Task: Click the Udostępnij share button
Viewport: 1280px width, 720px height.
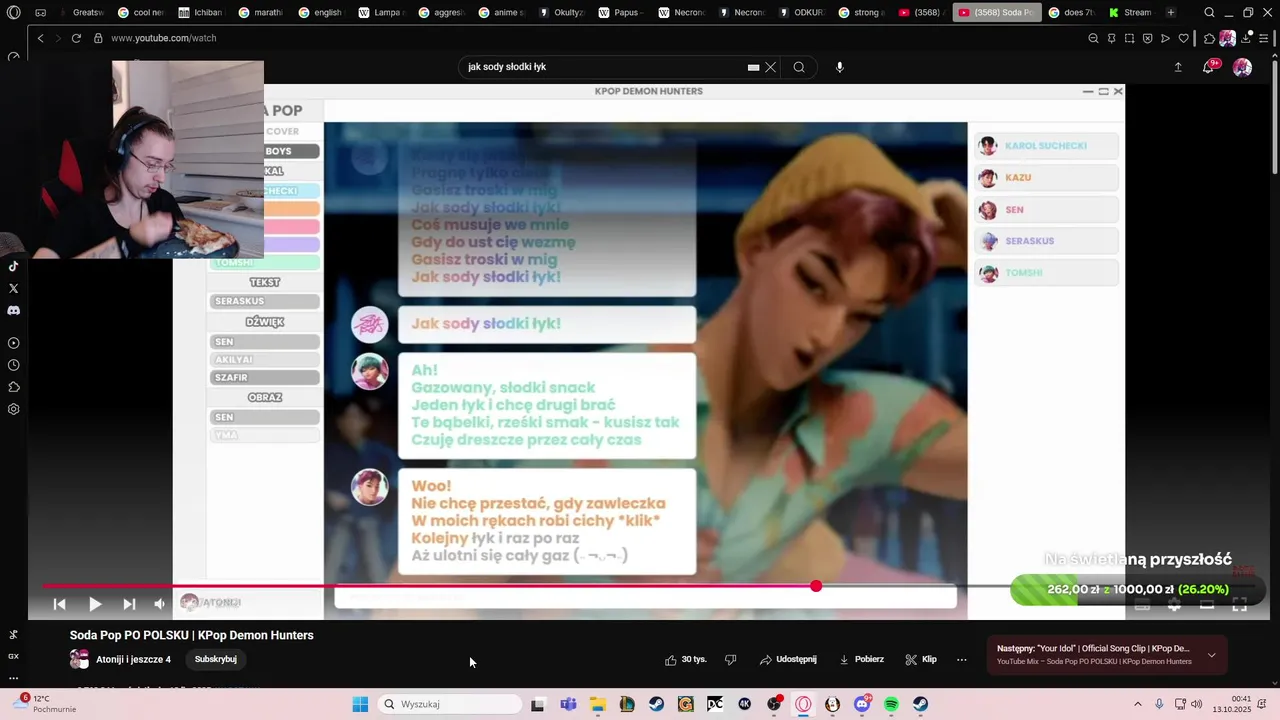Action: [788, 660]
